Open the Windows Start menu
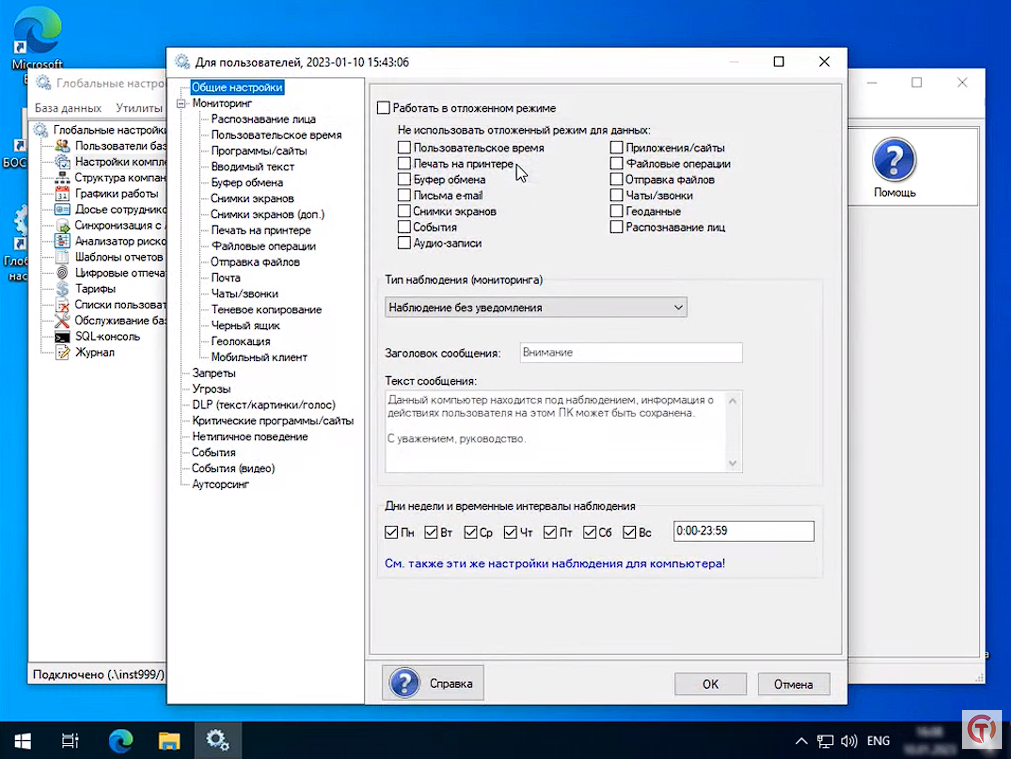 point(23,741)
